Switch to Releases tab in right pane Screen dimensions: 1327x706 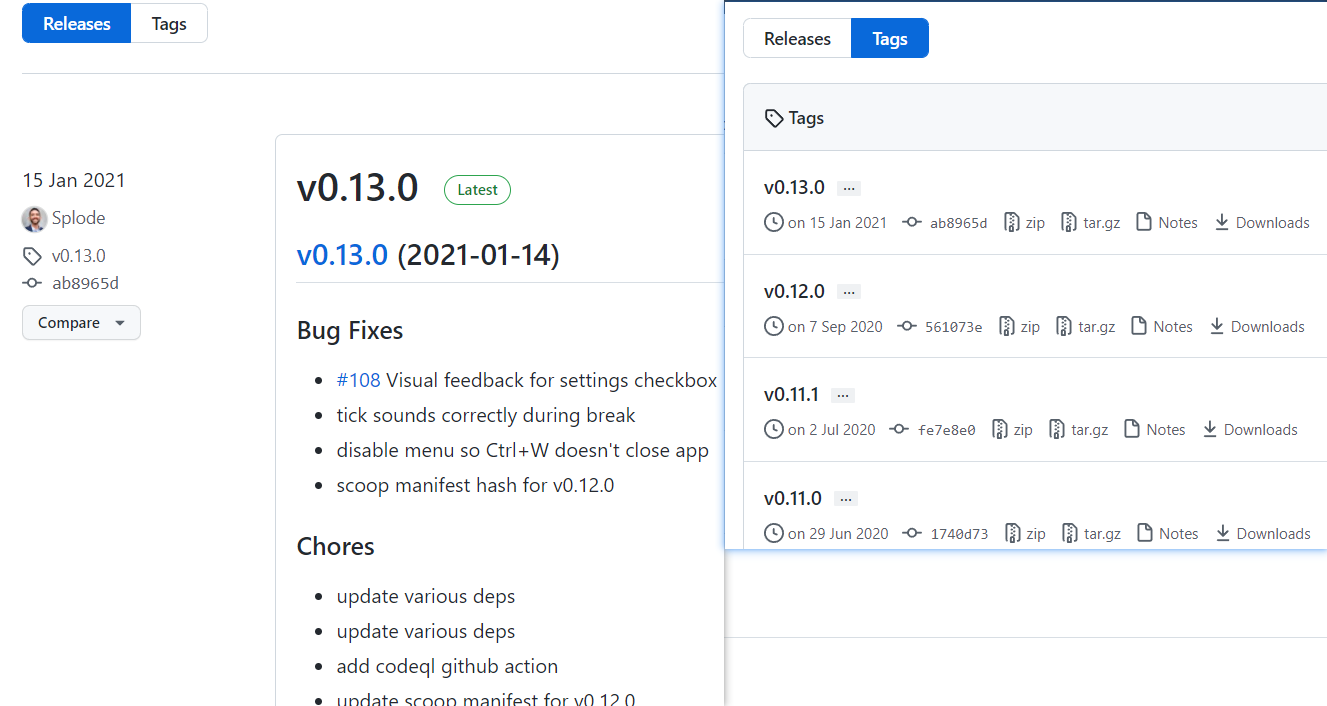[x=797, y=39]
